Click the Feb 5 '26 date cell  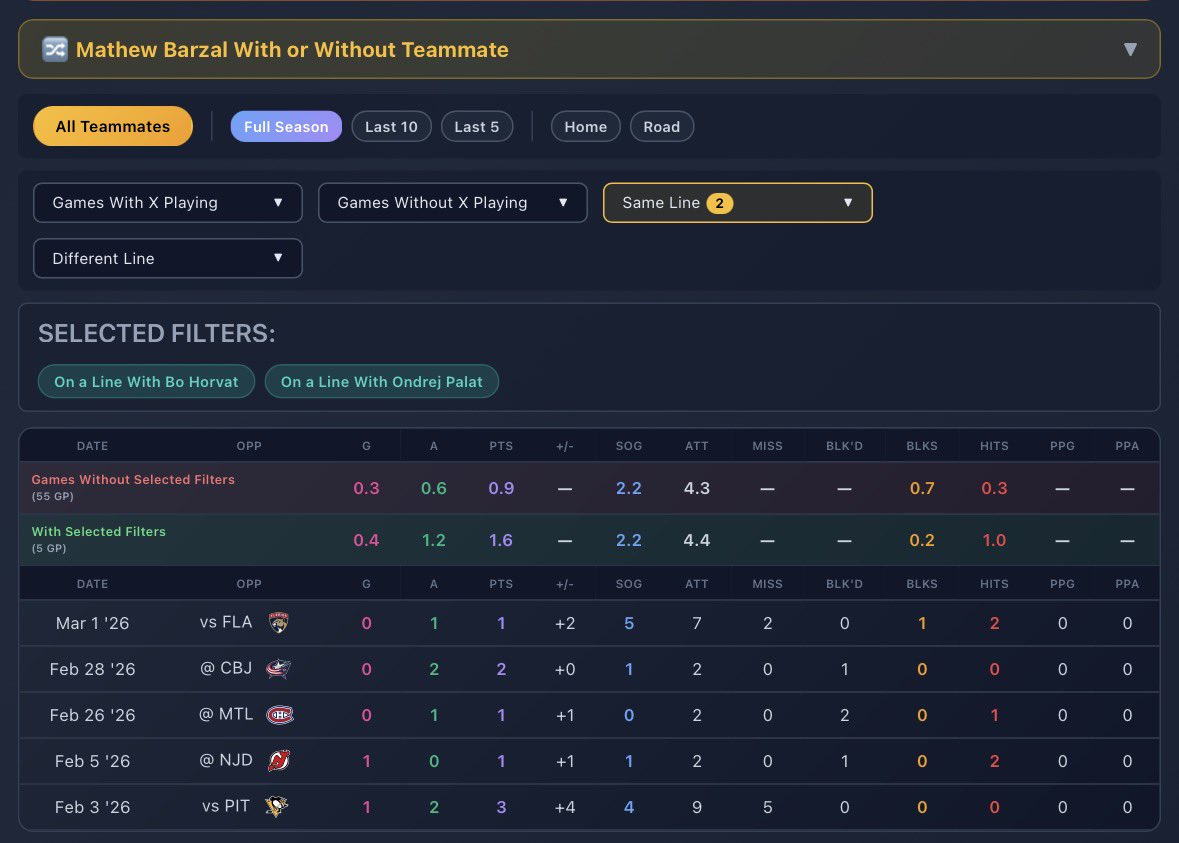click(x=92, y=760)
